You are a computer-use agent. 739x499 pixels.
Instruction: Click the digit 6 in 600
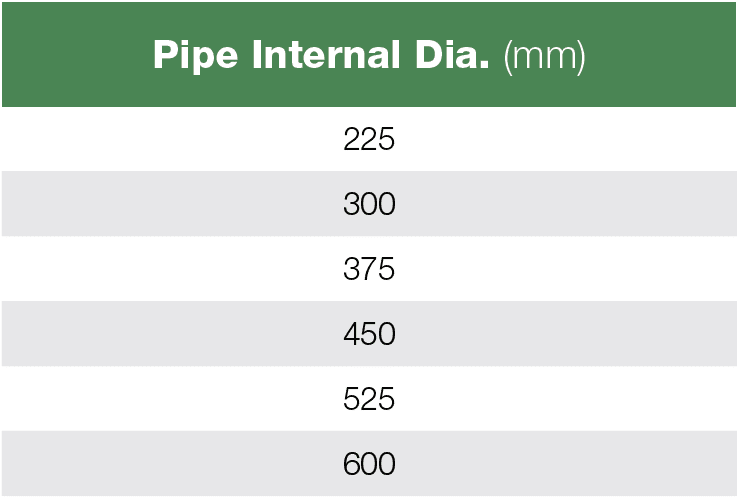(x=352, y=464)
